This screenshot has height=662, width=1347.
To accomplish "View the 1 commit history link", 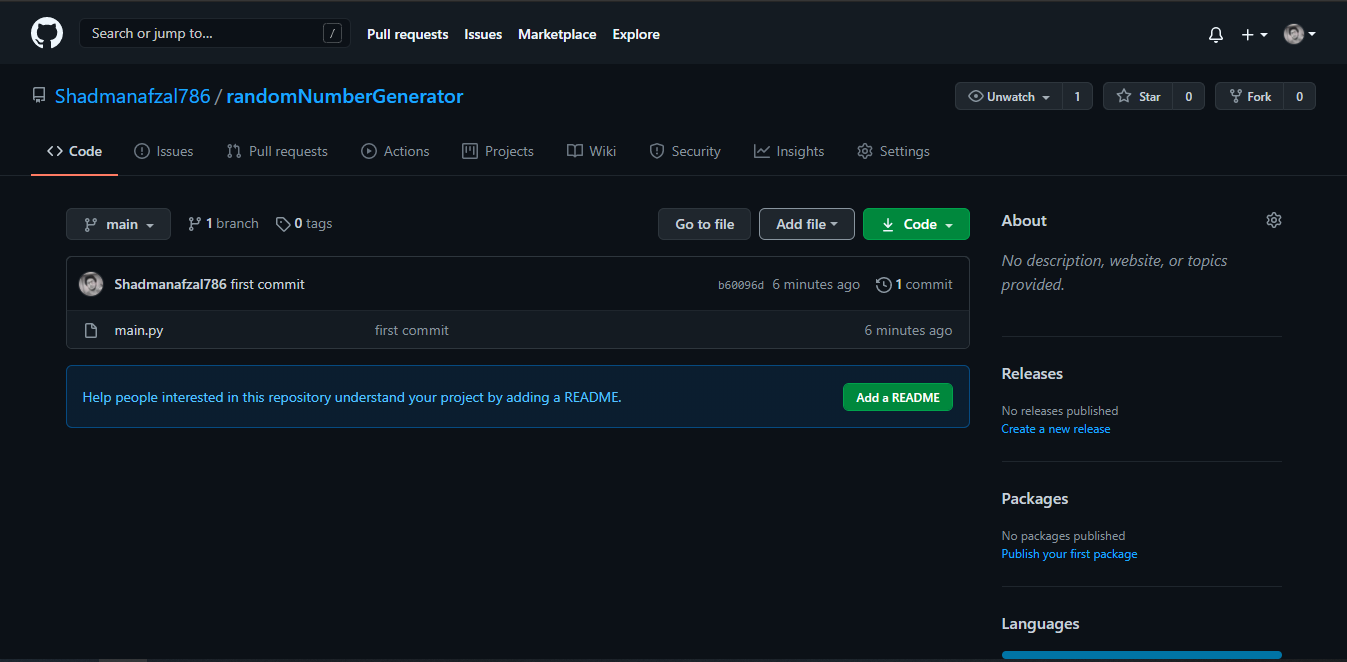I will coord(914,284).
